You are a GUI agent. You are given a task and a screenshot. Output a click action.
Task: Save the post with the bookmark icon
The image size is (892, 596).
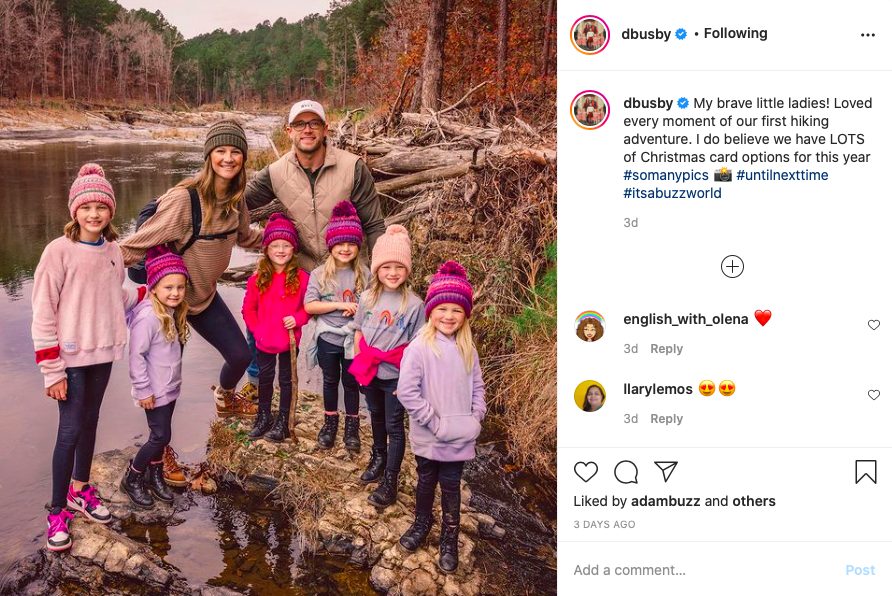point(866,472)
